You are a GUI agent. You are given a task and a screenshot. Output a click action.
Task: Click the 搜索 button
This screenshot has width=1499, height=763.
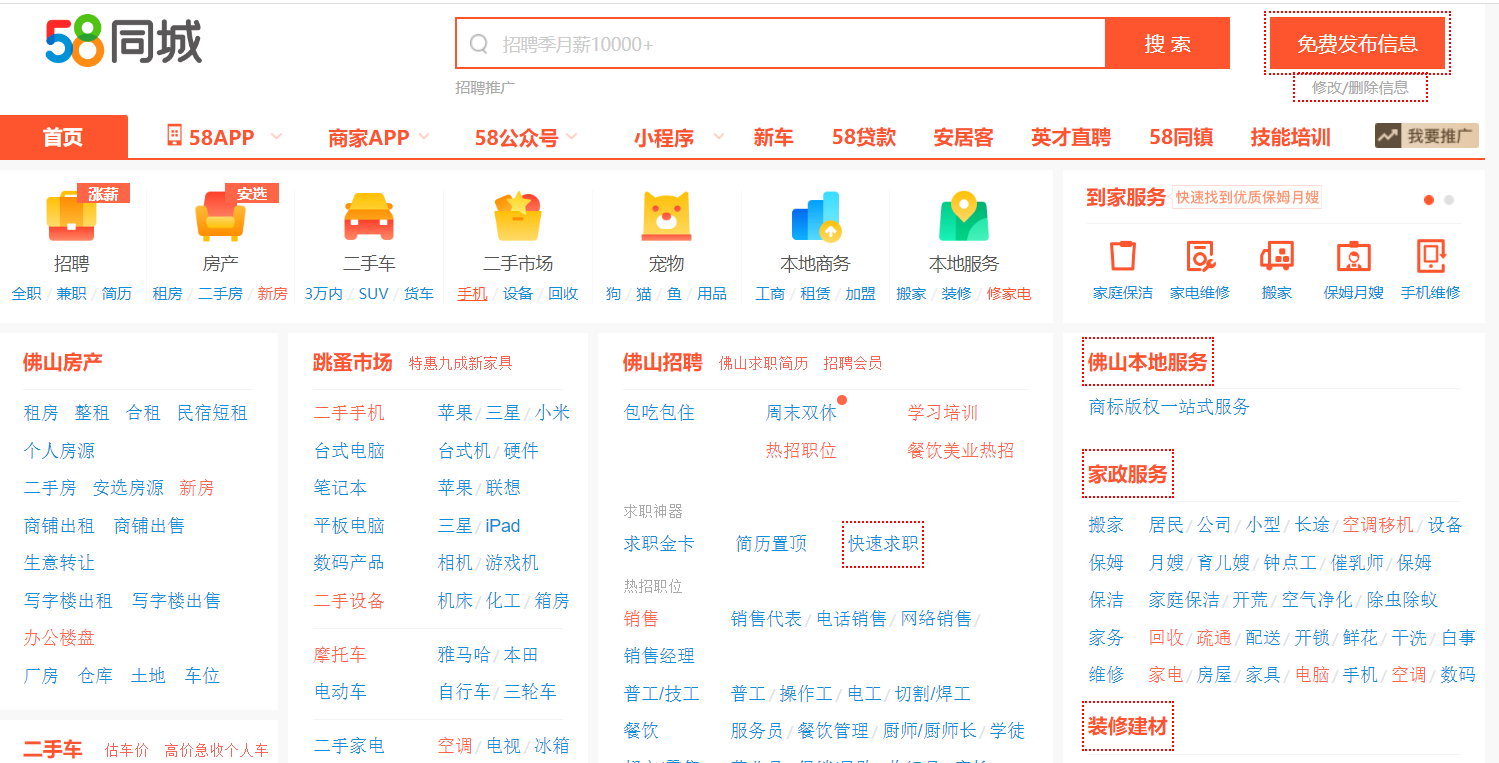1167,44
